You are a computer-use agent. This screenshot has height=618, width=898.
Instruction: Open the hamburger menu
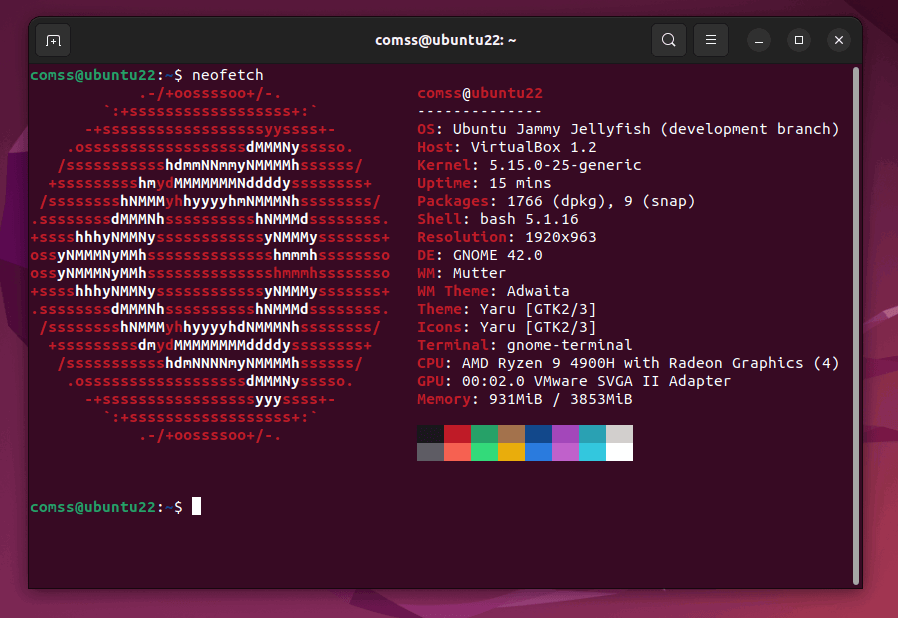711,40
